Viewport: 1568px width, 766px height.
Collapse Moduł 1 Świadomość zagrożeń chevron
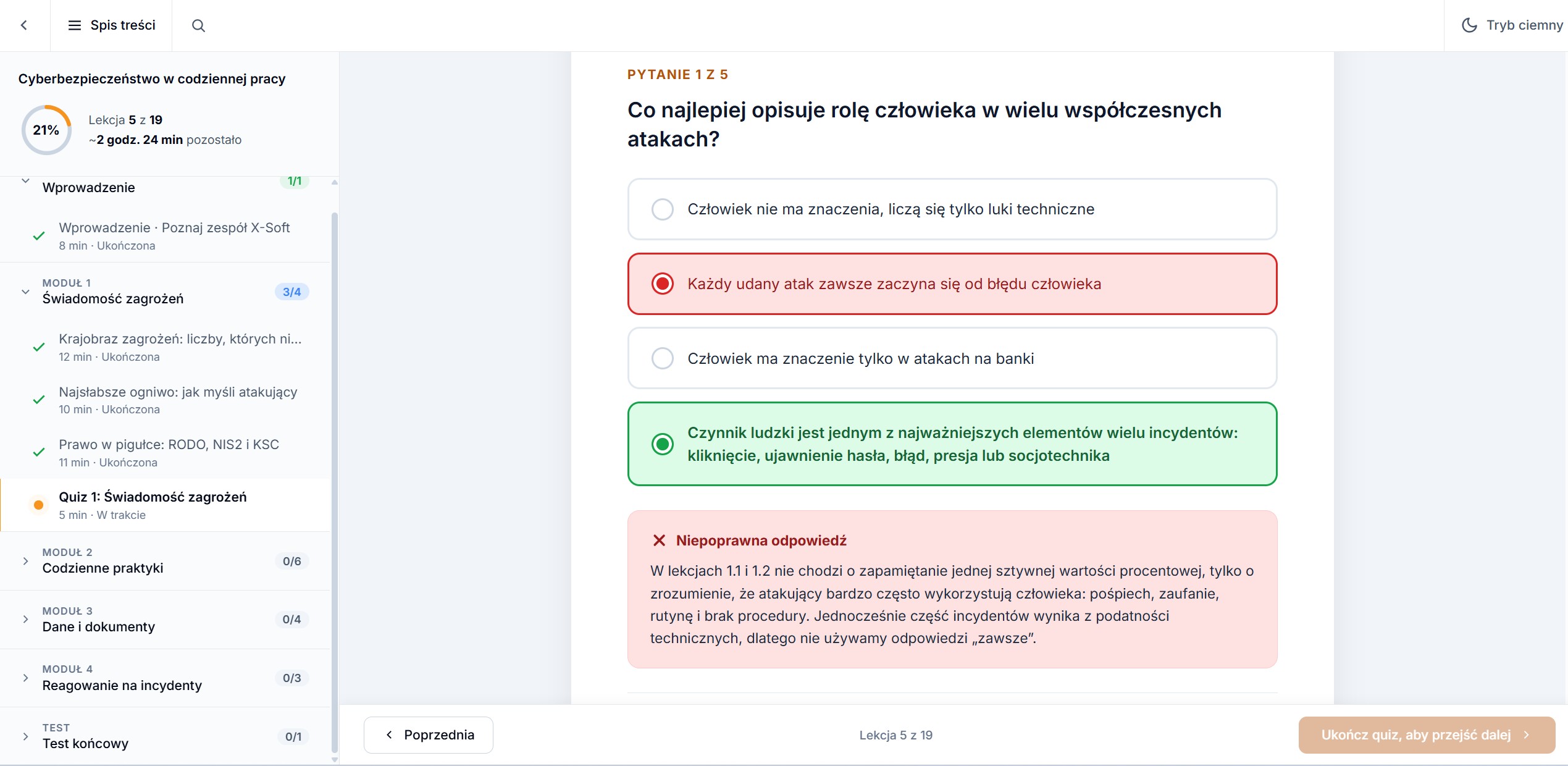point(25,292)
